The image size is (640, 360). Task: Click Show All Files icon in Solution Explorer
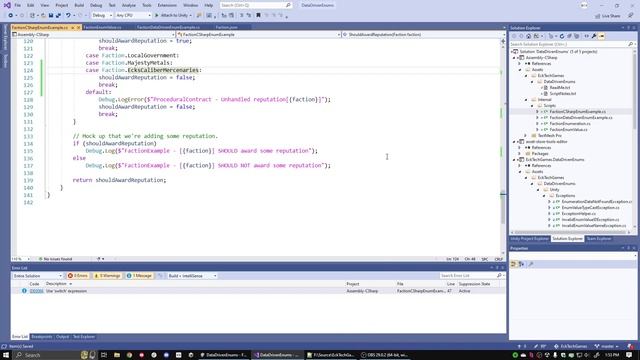click(x=577, y=36)
